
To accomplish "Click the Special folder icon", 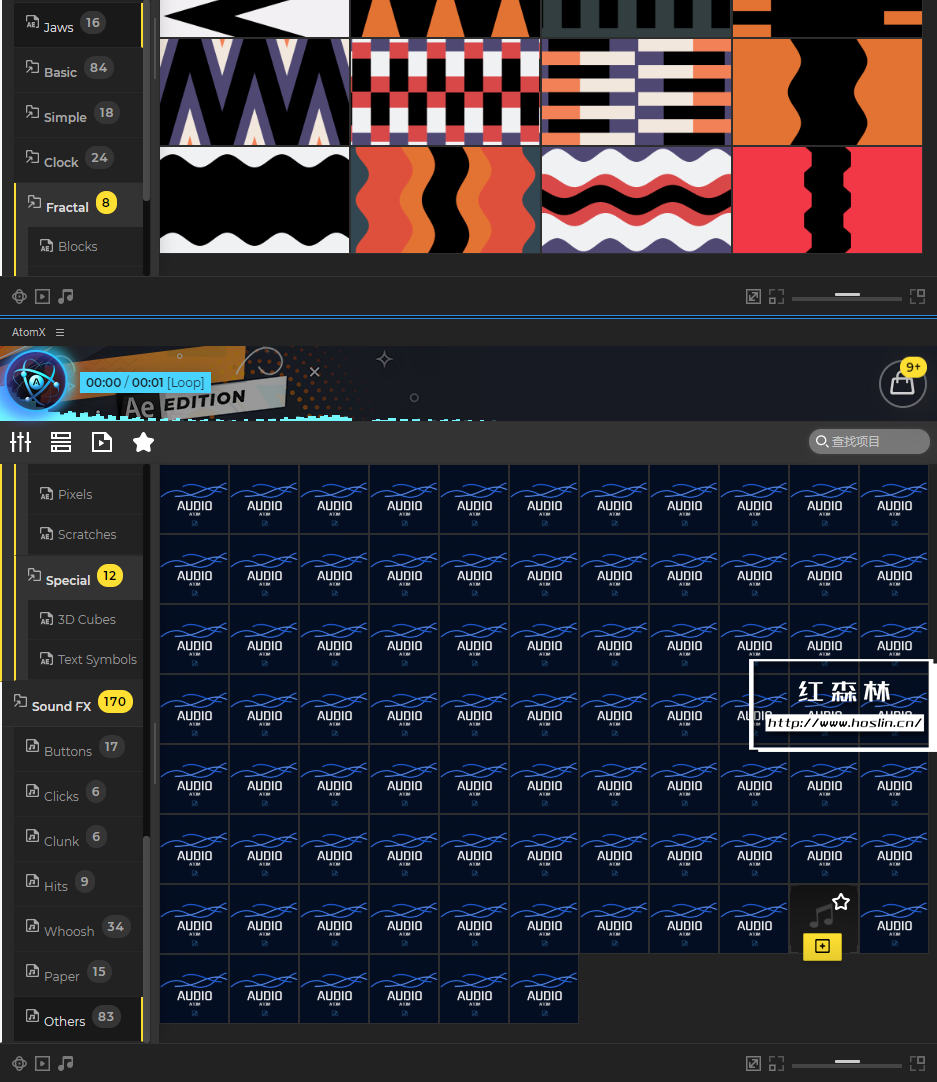I will [x=34, y=574].
